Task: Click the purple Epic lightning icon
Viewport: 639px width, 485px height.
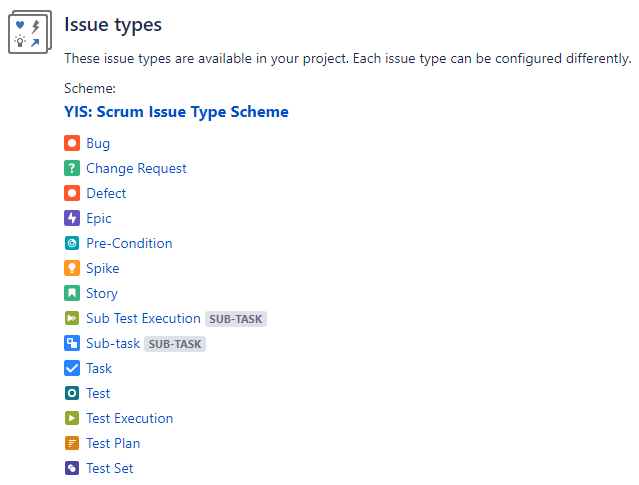Action: pyautogui.click(x=72, y=218)
